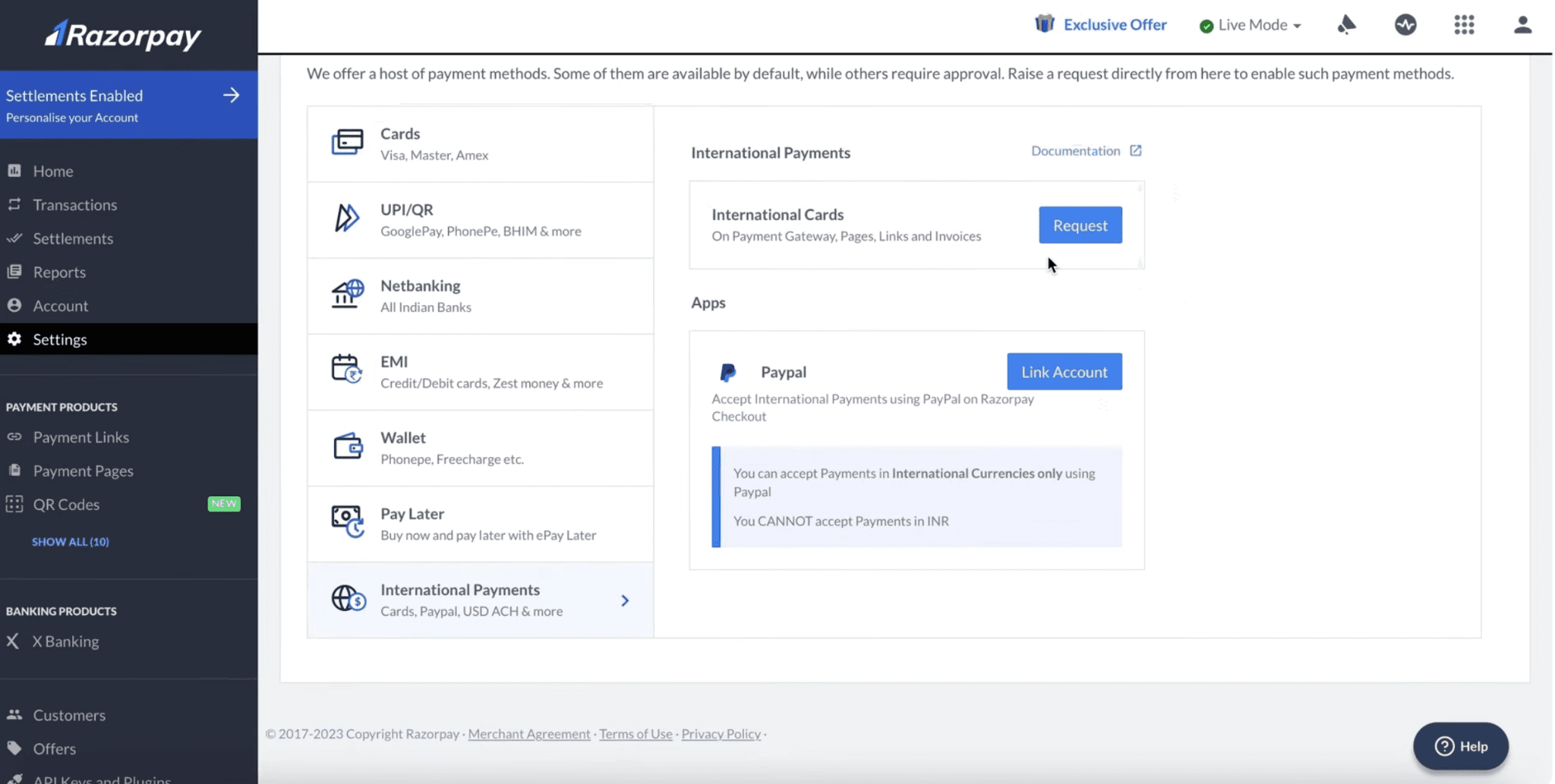Open the user profile icon
Image resolution: width=1555 pixels, height=784 pixels.
(1522, 24)
